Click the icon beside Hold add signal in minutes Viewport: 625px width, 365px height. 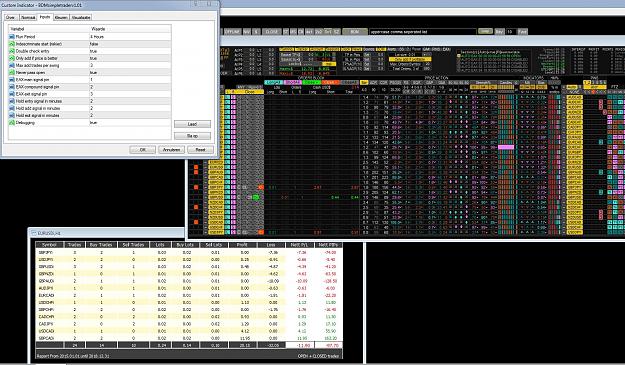click(x=12, y=108)
